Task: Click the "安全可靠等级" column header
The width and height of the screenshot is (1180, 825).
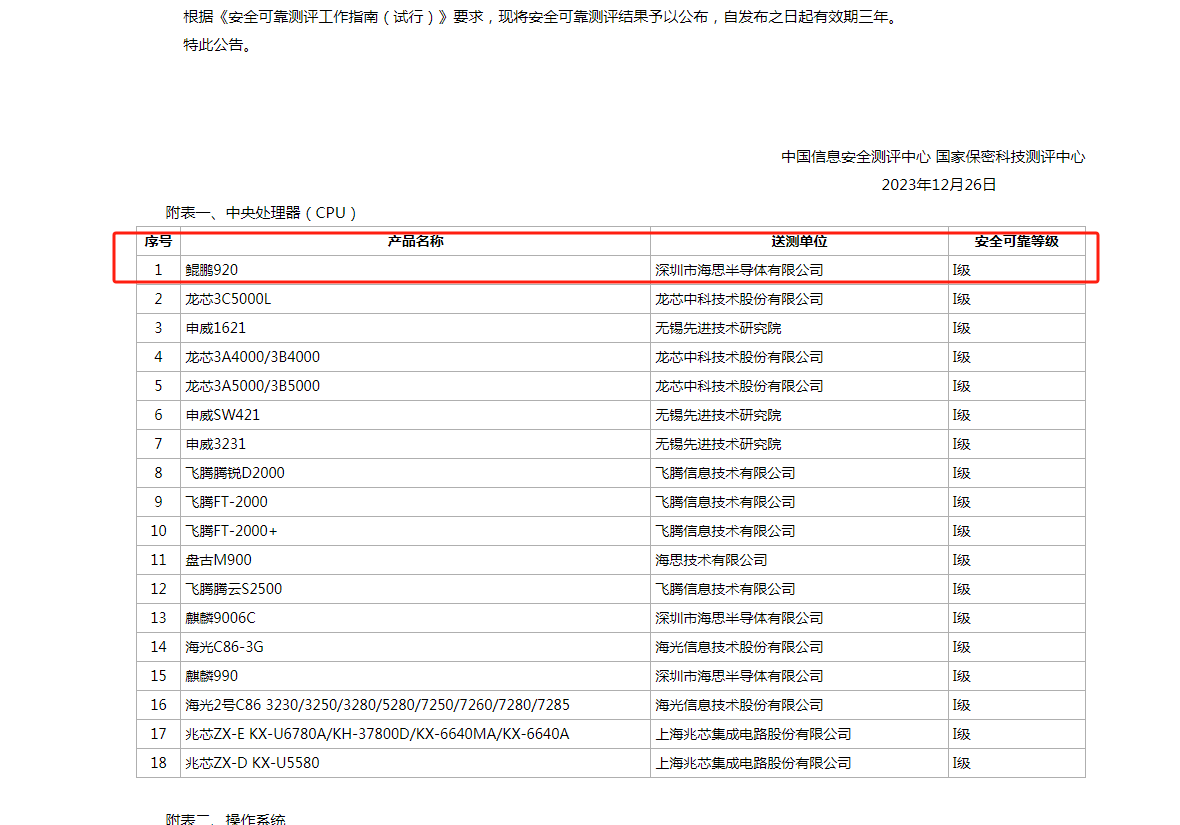Action: [1017, 242]
